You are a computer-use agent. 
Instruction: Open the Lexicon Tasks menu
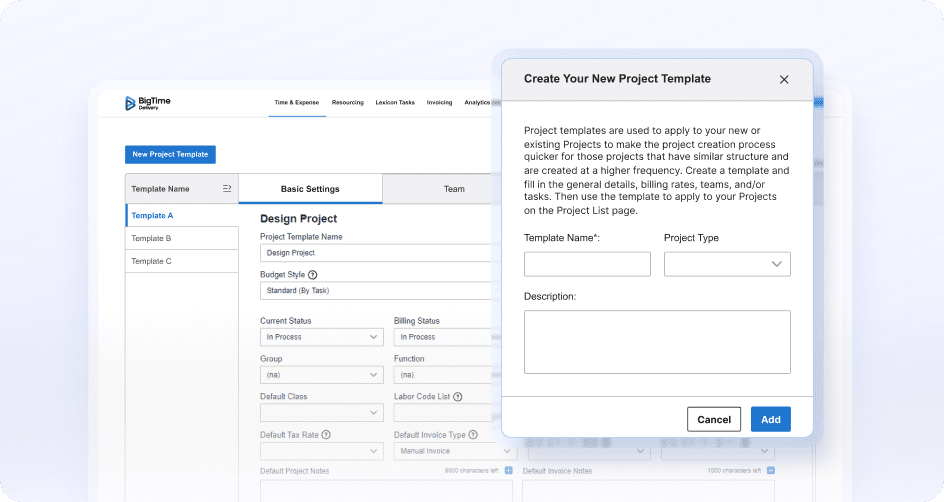point(395,102)
